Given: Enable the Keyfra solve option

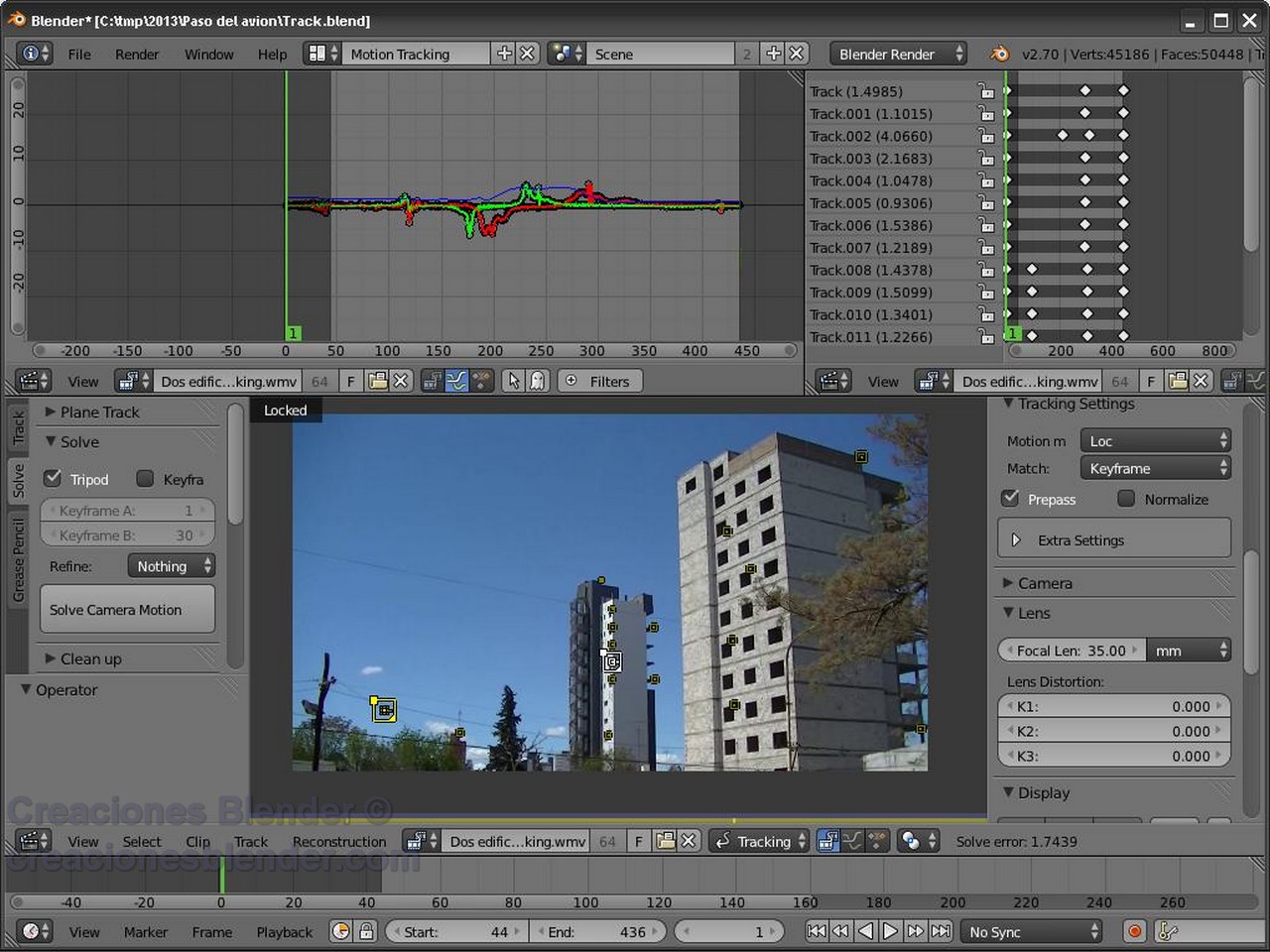Looking at the screenshot, I should (x=145, y=479).
